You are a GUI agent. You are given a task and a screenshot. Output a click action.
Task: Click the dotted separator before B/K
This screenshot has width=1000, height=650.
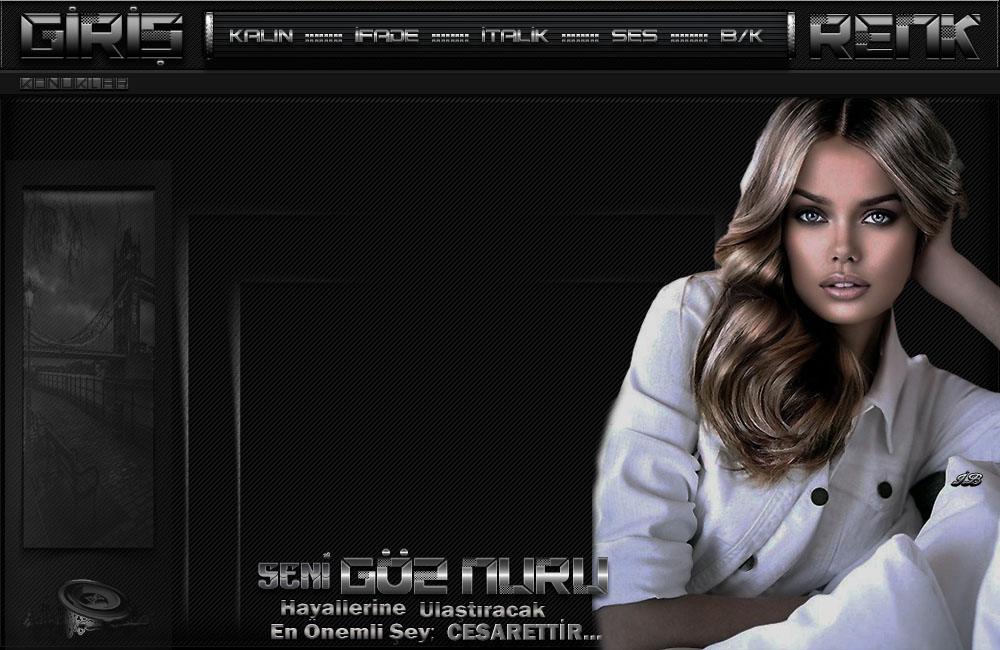coord(688,37)
